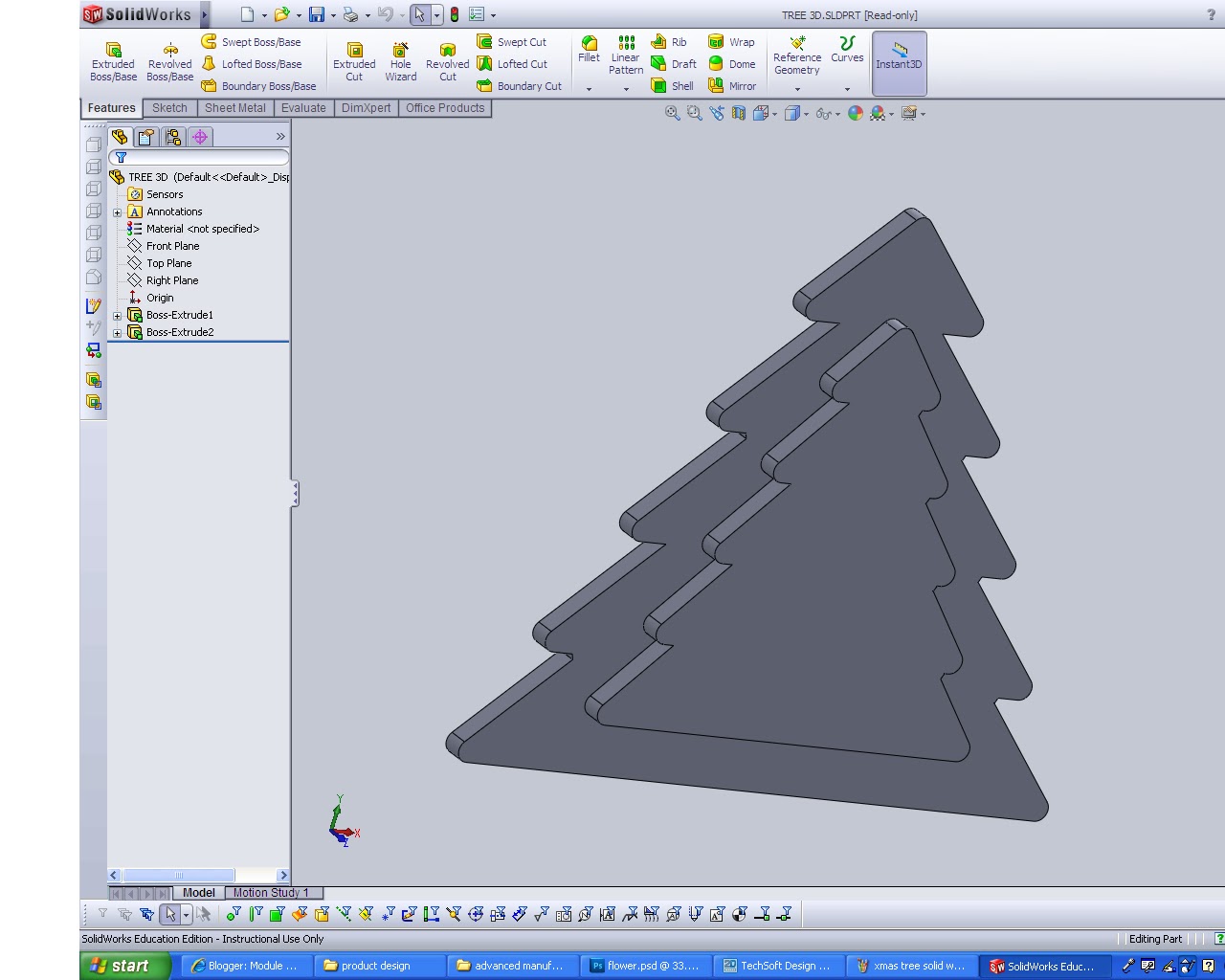The width and height of the screenshot is (1225, 980).
Task: Toggle Filter Center of Mass in filter bar
Action: pos(739,914)
